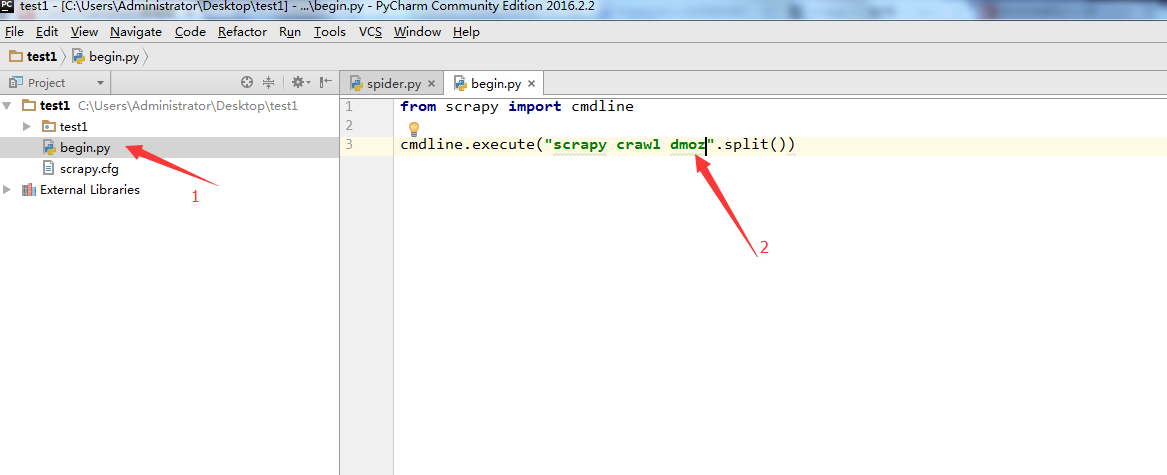This screenshot has width=1167, height=475.
Task: Click the PyCharm icon in the title bar
Action: pyautogui.click(x=7, y=9)
